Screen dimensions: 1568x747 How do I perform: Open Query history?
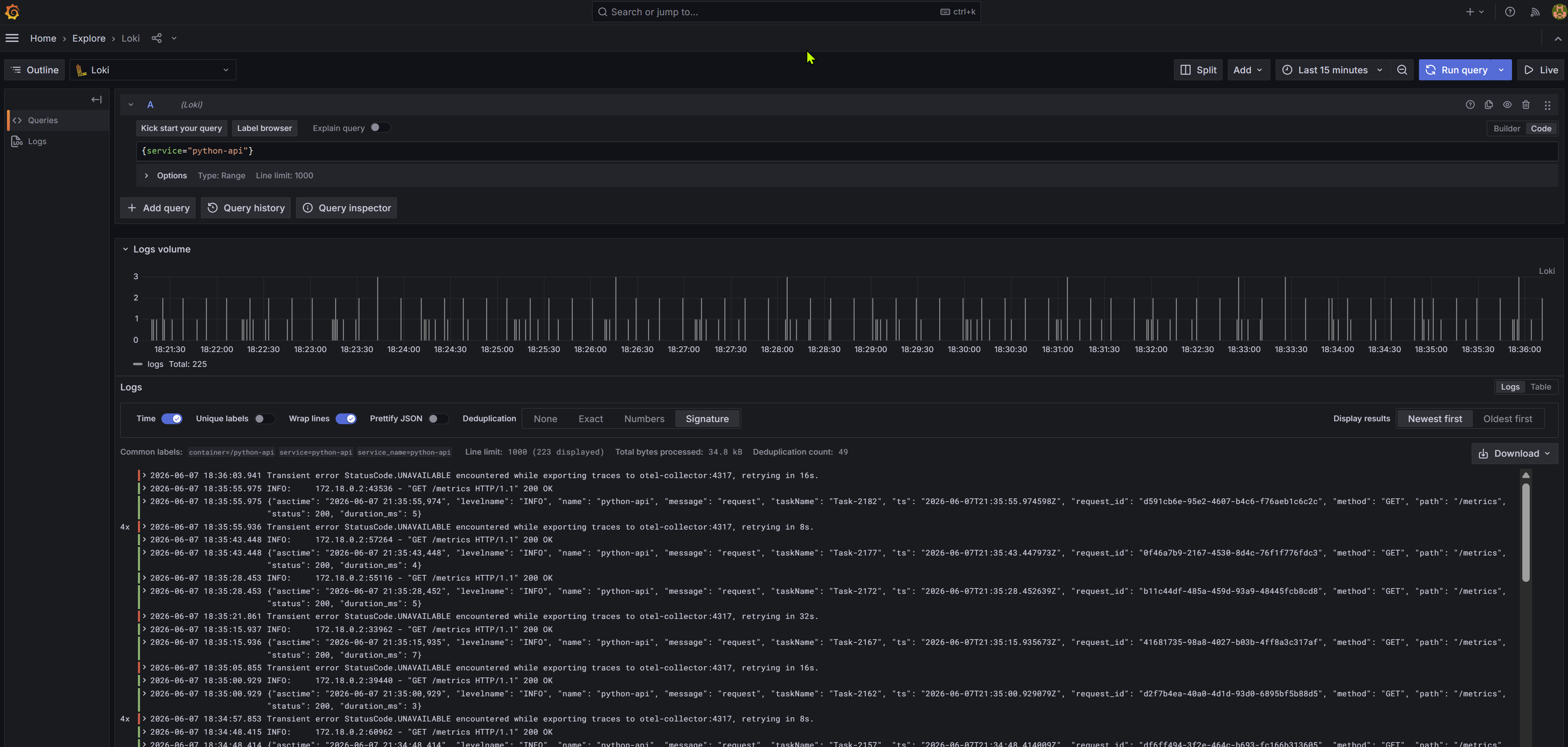tap(246, 208)
